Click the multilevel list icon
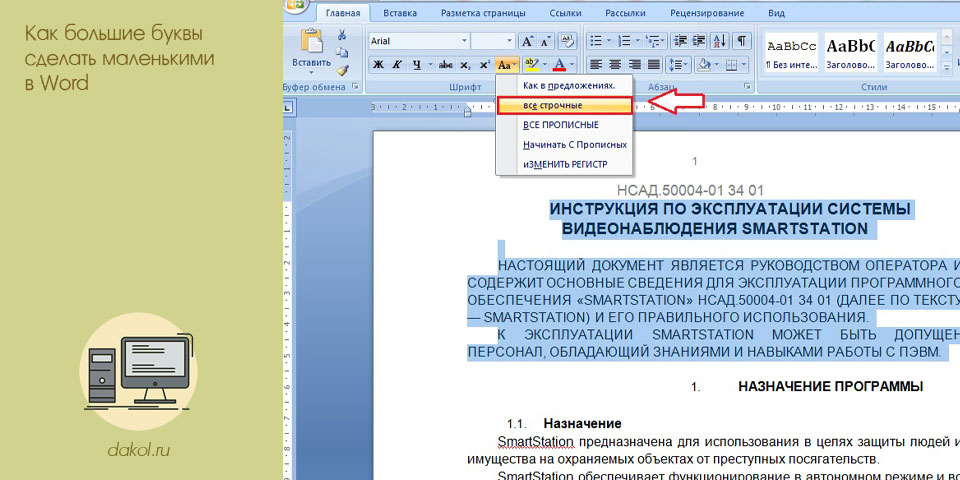The height and width of the screenshot is (480, 960). pos(654,41)
